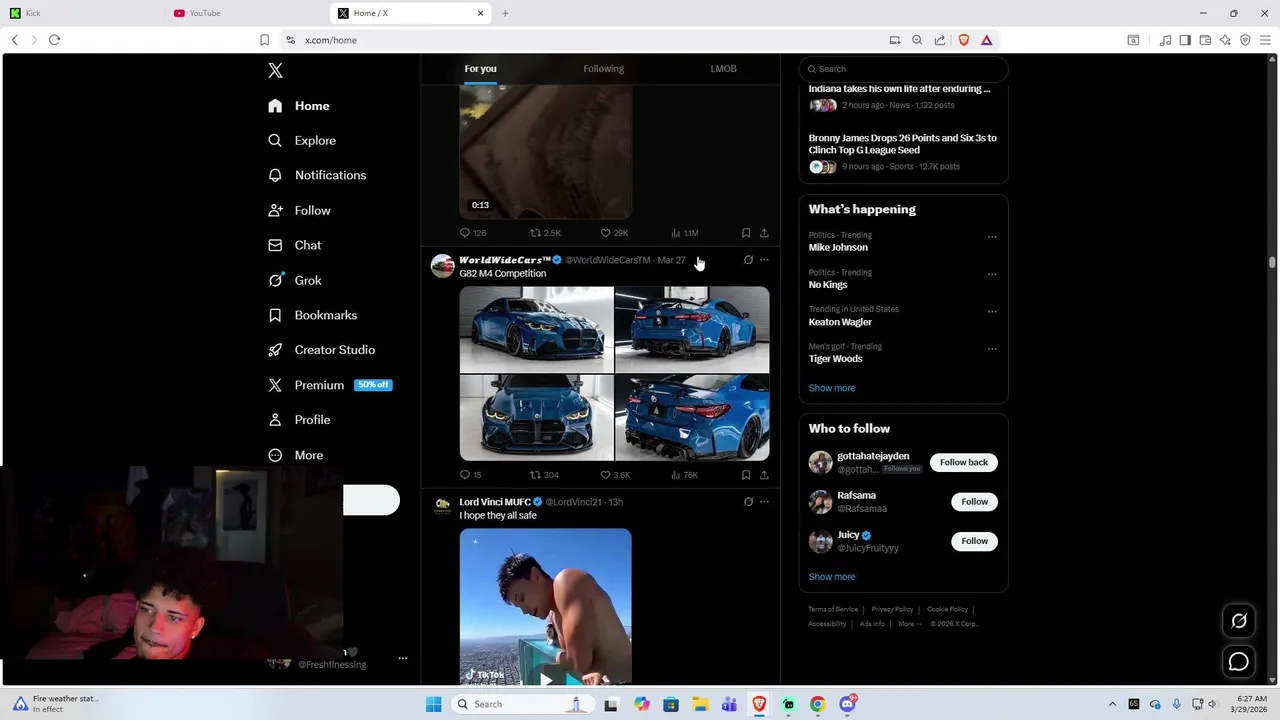Viewport: 1280px width, 720px height.
Task: Switch to YouTube browser tab
Action: tap(245, 13)
